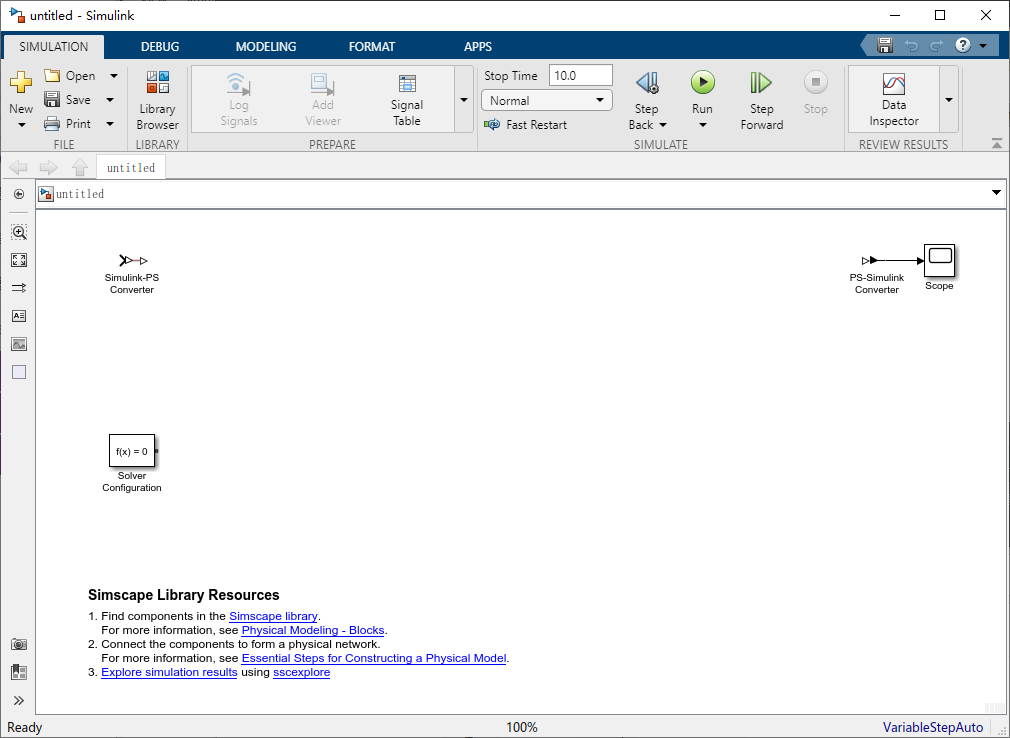Click VariableStepAuto solver link in status bar
Screen dimensions: 1010x738
tap(933, 727)
